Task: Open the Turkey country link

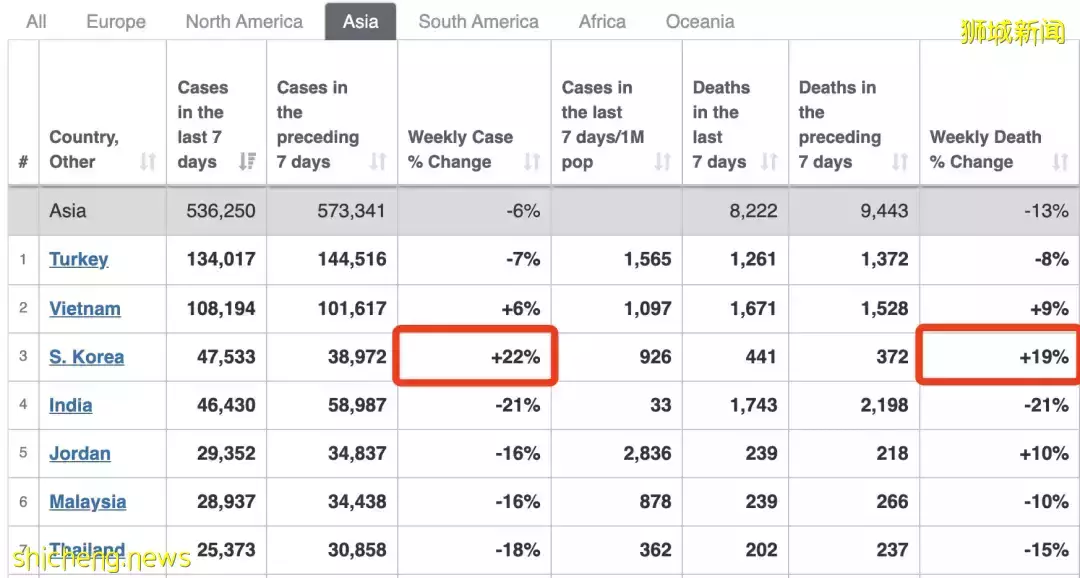Action: point(79,260)
